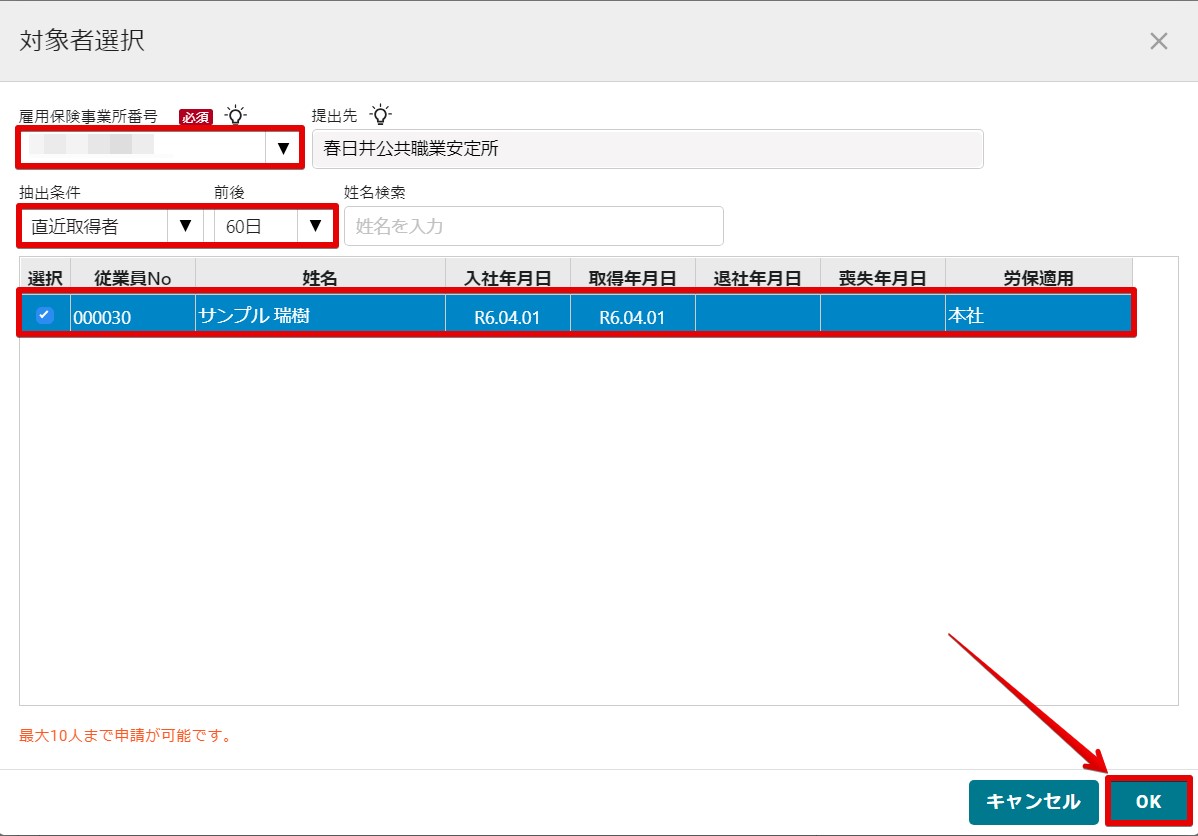Click the 選択 column header
Viewport: 1198px width, 836px height.
click(x=45, y=278)
